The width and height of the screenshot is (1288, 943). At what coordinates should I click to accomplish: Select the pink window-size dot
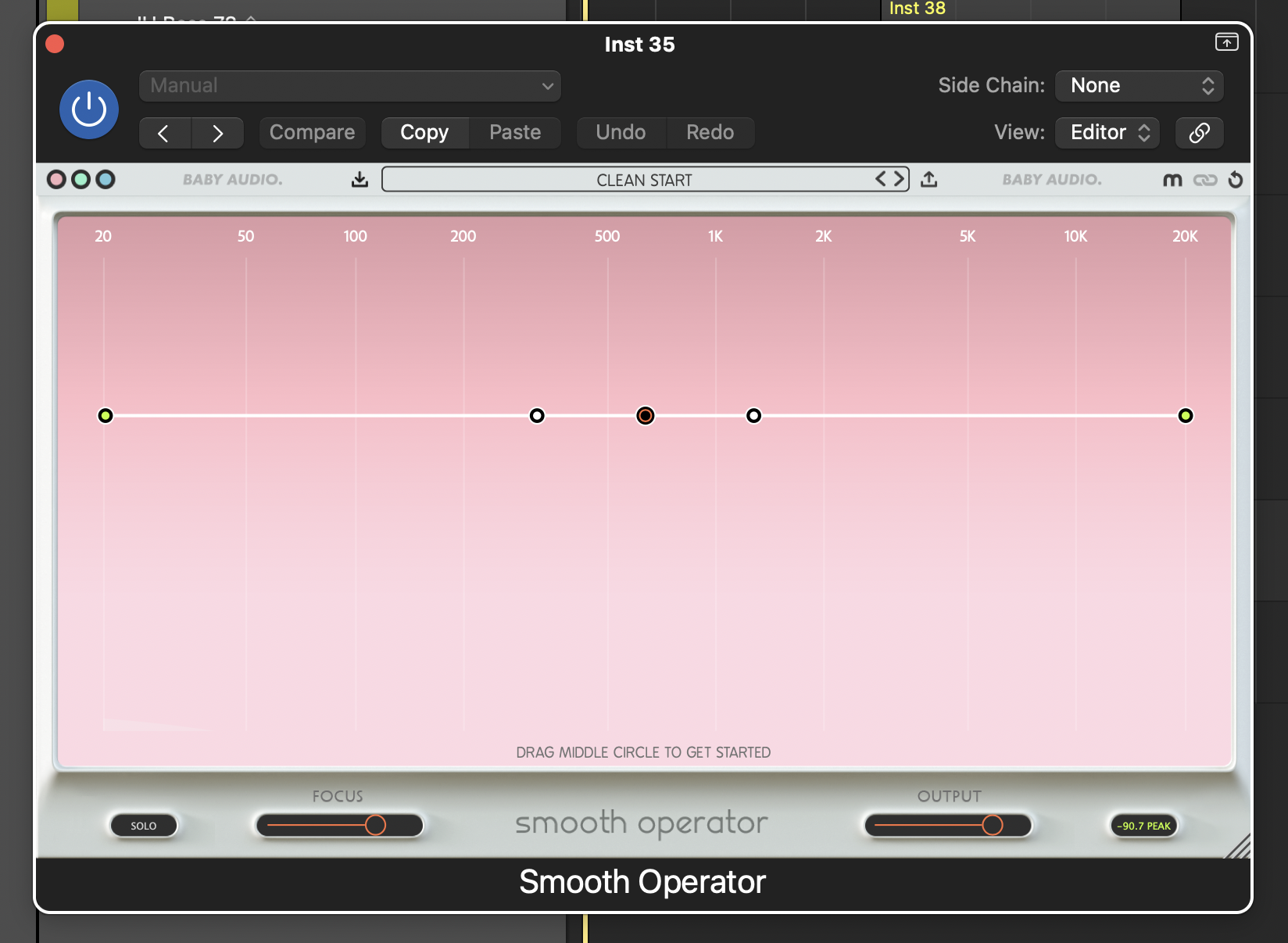point(56,179)
